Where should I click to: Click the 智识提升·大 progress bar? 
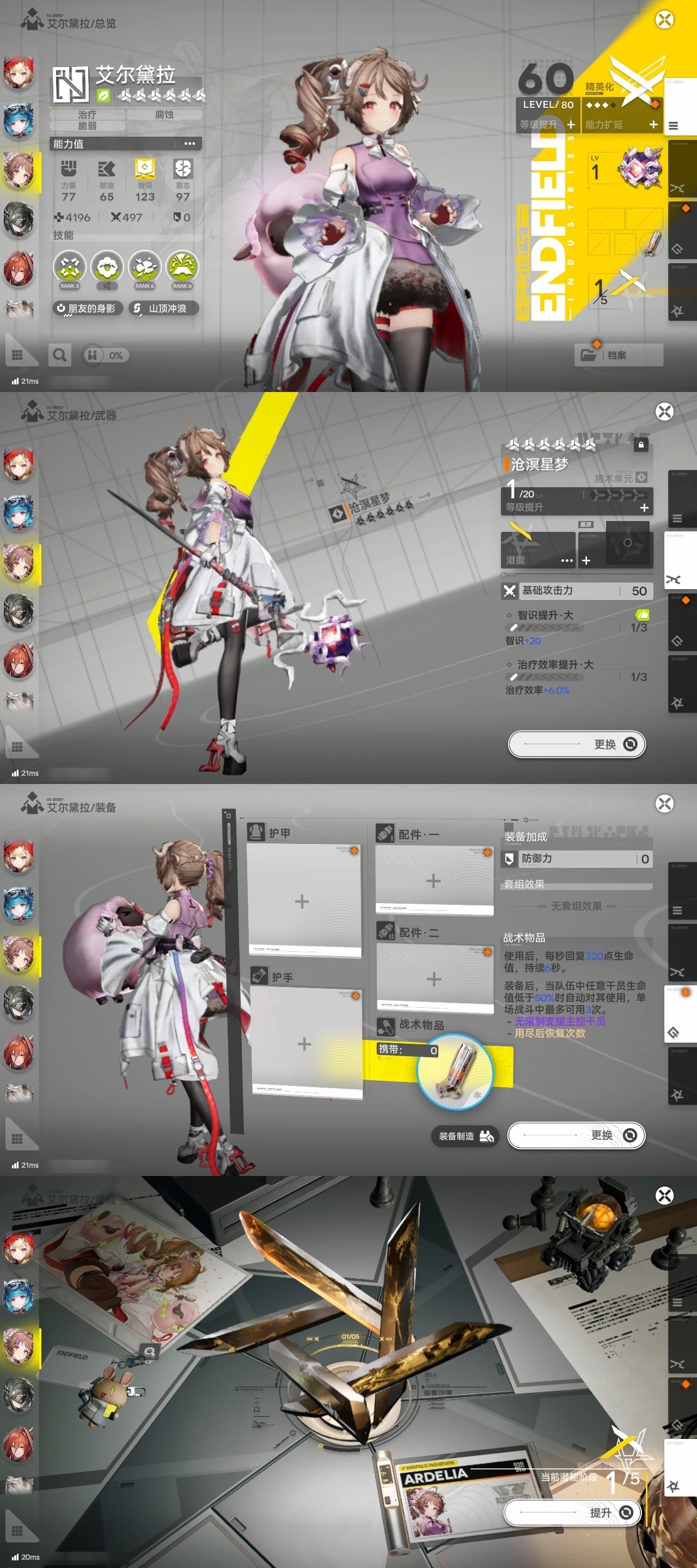(544, 628)
